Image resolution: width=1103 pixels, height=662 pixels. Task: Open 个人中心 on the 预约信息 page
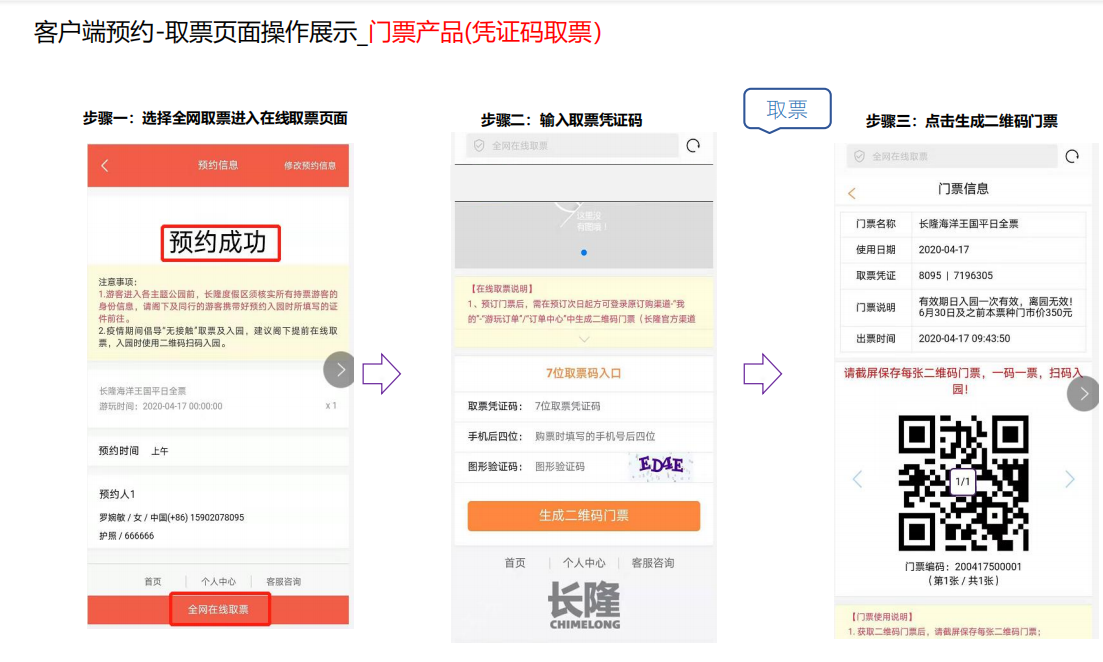pyautogui.click(x=218, y=582)
